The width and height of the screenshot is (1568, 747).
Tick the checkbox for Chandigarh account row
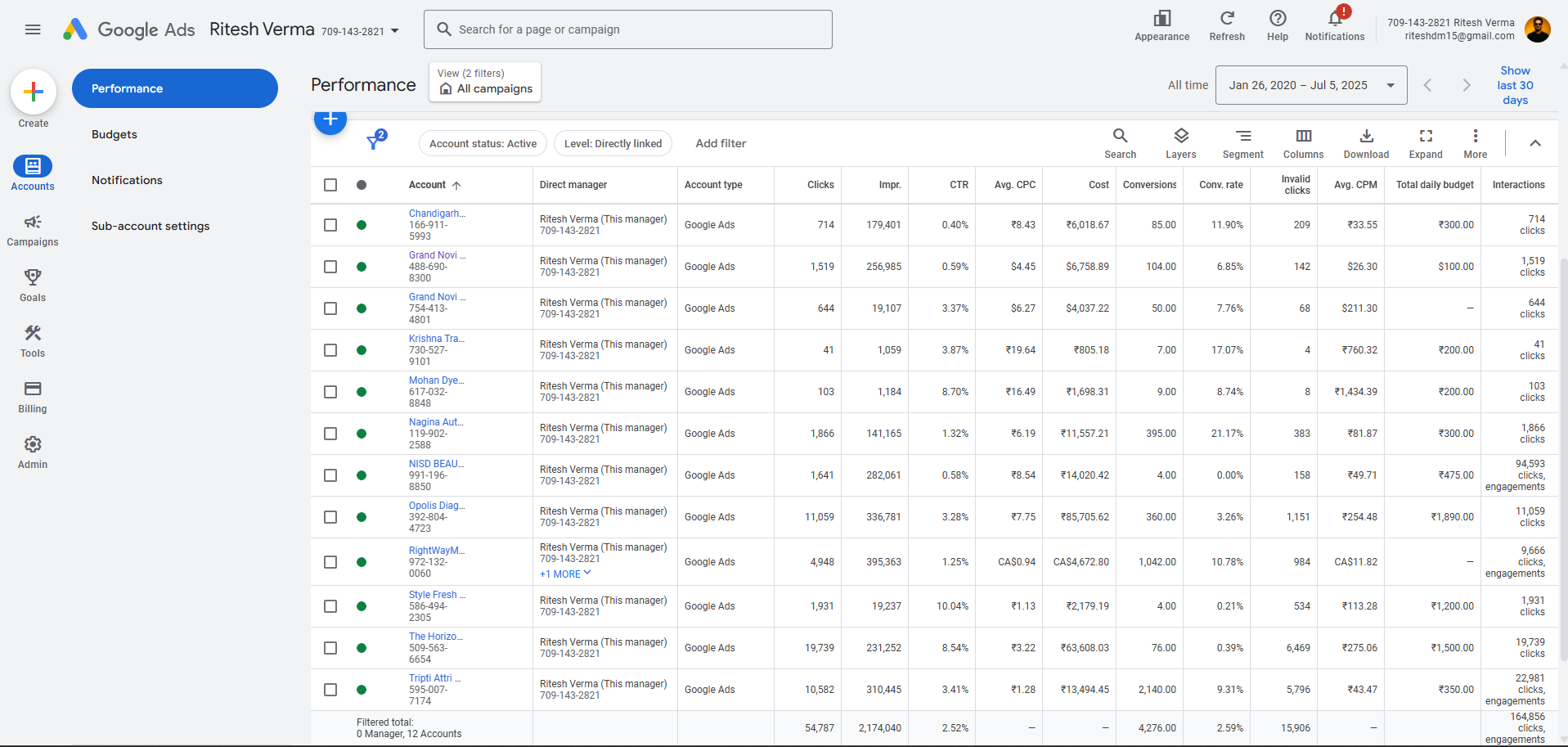pyautogui.click(x=330, y=225)
